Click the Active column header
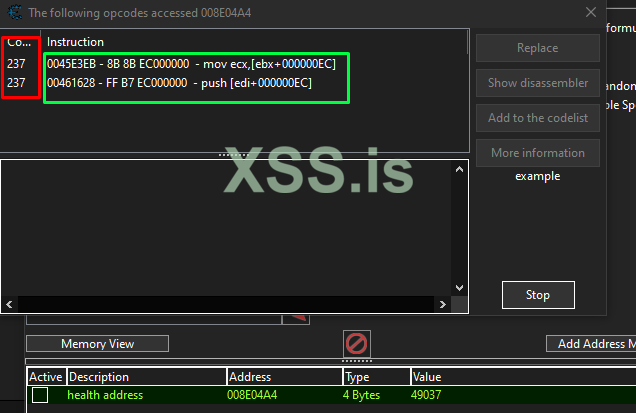Viewport: 636px width, 413px height. click(46, 377)
